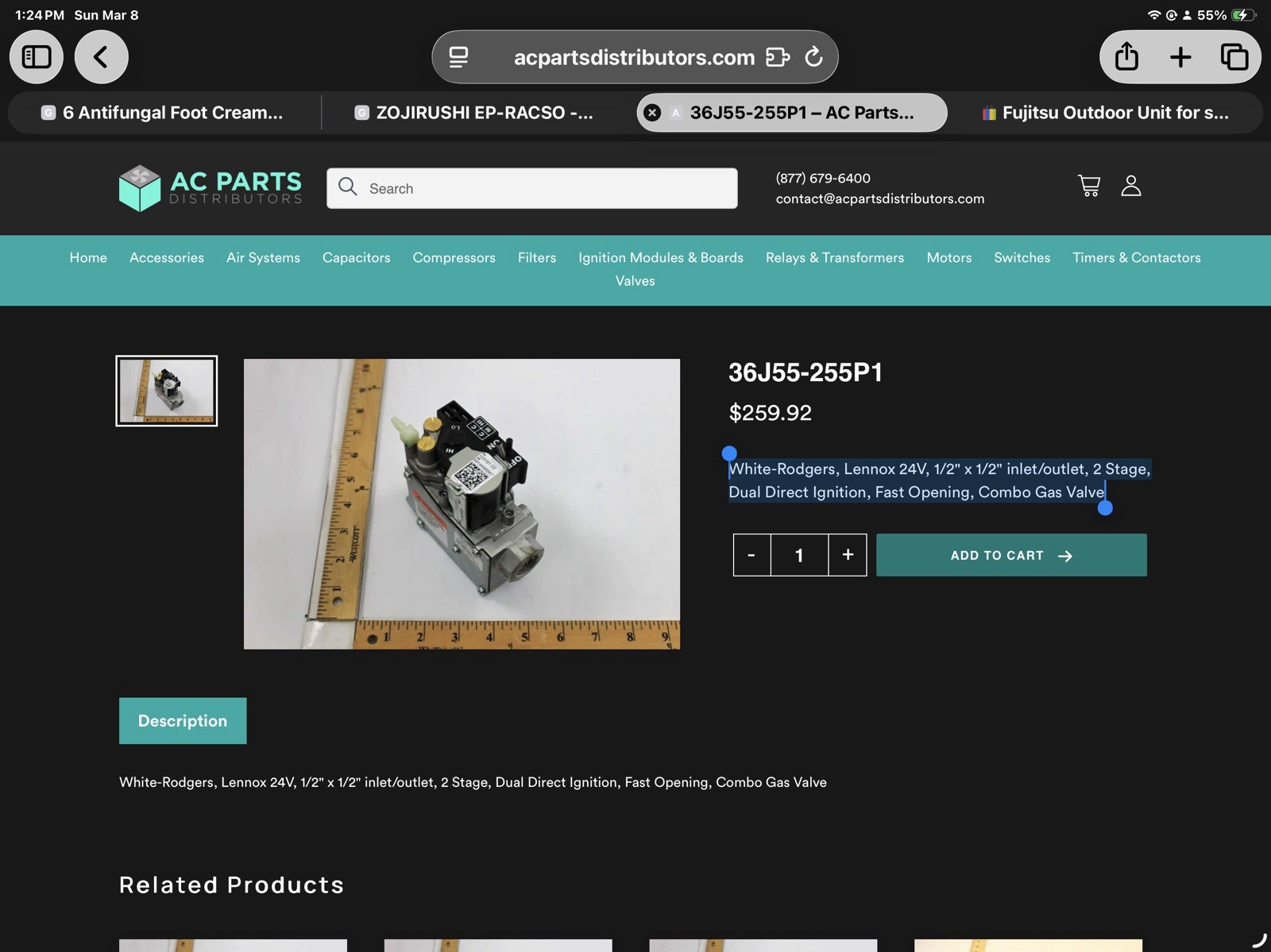The width and height of the screenshot is (1271, 952).
Task: Open the Safari share sheet
Action: point(1126,57)
